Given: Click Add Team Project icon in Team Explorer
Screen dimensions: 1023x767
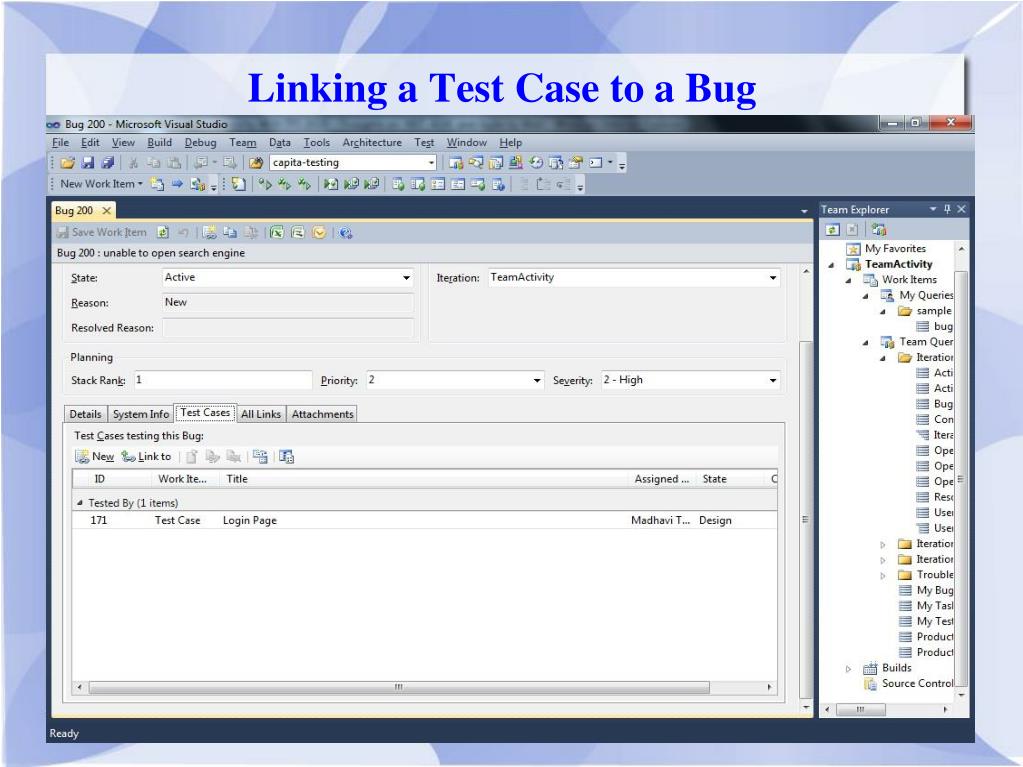Looking at the screenshot, I should pyautogui.click(x=879, y=230).
